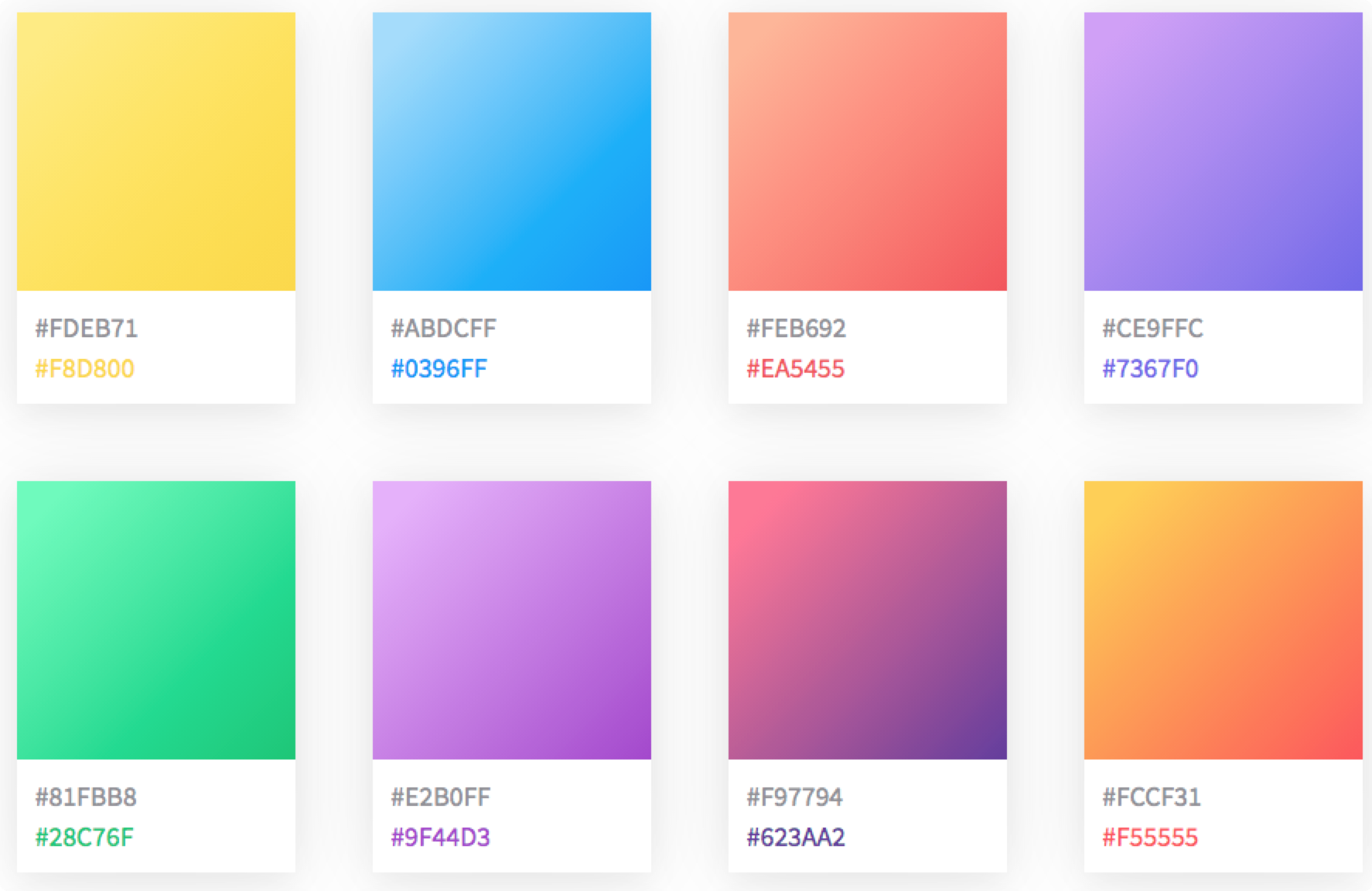
Task: Select the #F97794 hex label
Action: point(794,797)
